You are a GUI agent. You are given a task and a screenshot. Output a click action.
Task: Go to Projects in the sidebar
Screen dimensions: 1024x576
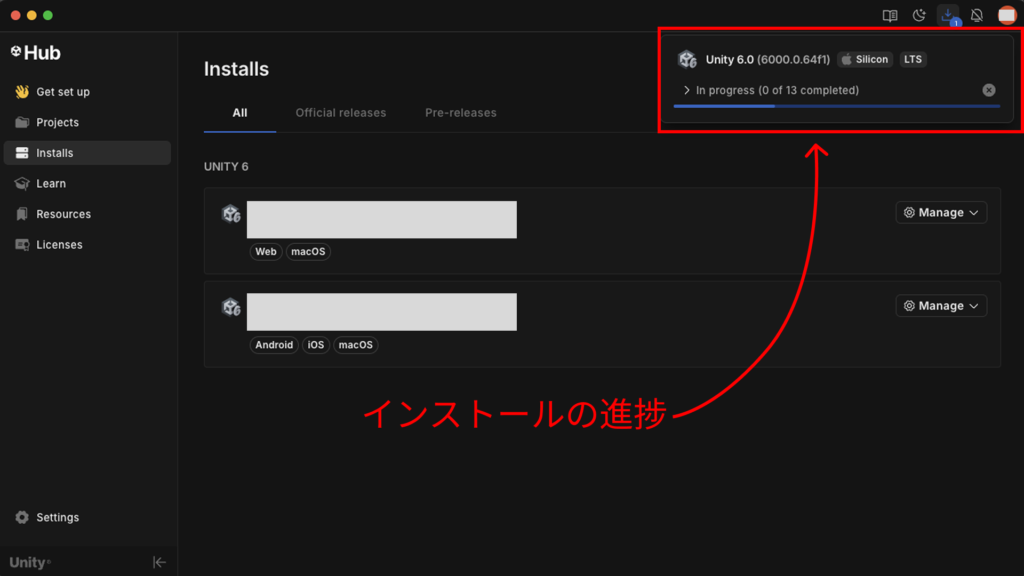tap(57, 122)
